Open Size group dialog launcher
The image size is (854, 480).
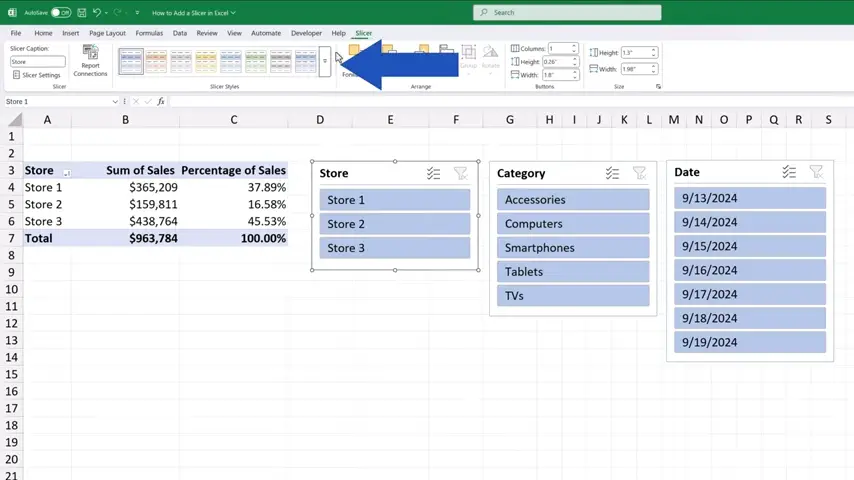(x=658, y=87)
